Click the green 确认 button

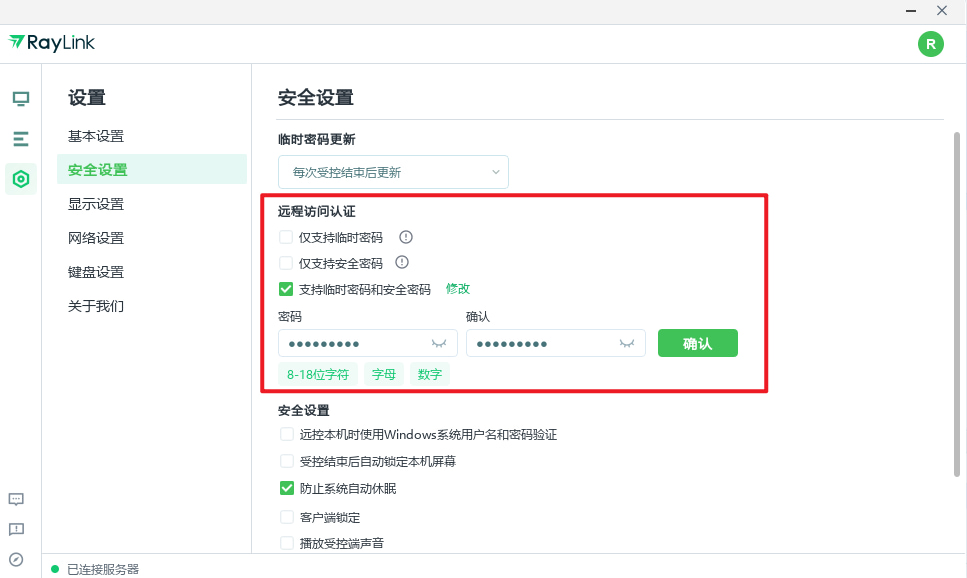697,342
